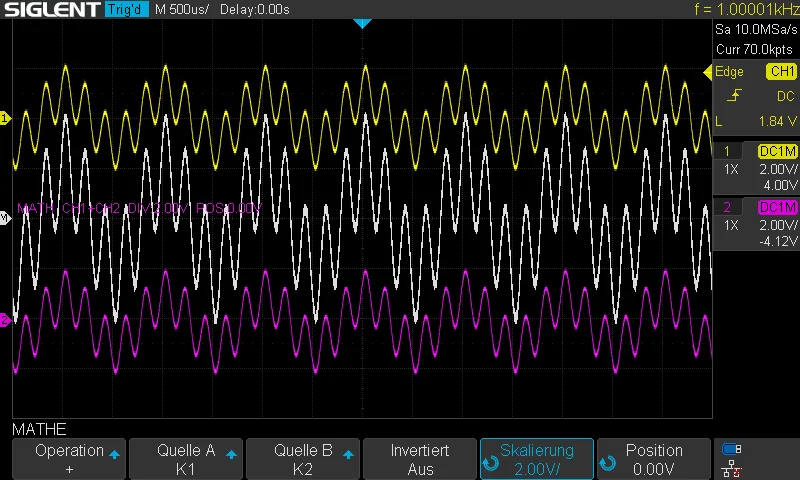Click channel 1 offset value 4.00V
The width and height of the screenshot is (800, 480).
coord(780,185)
